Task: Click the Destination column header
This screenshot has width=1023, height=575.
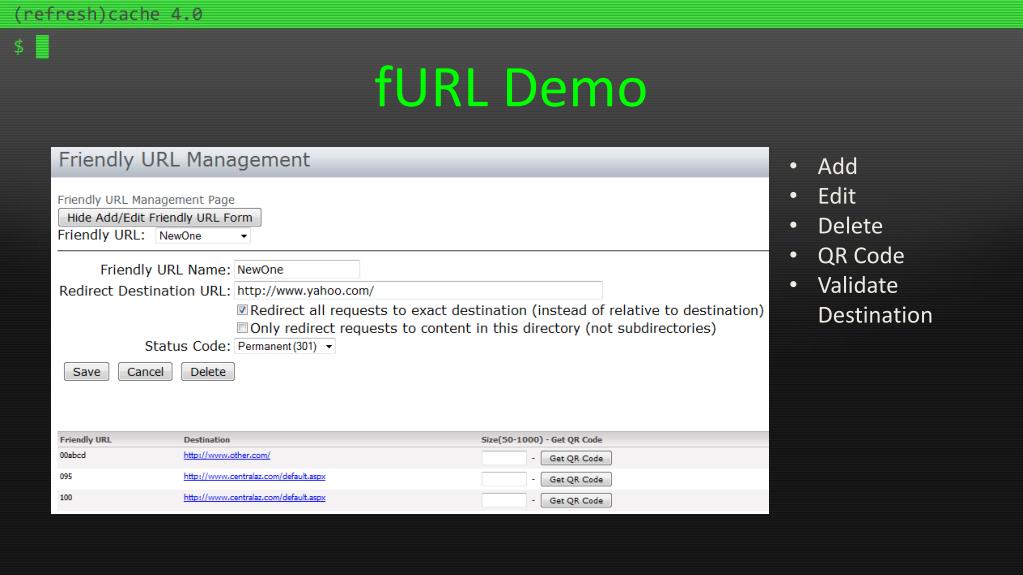Action: pyautogui.click(x=207, y=440)
